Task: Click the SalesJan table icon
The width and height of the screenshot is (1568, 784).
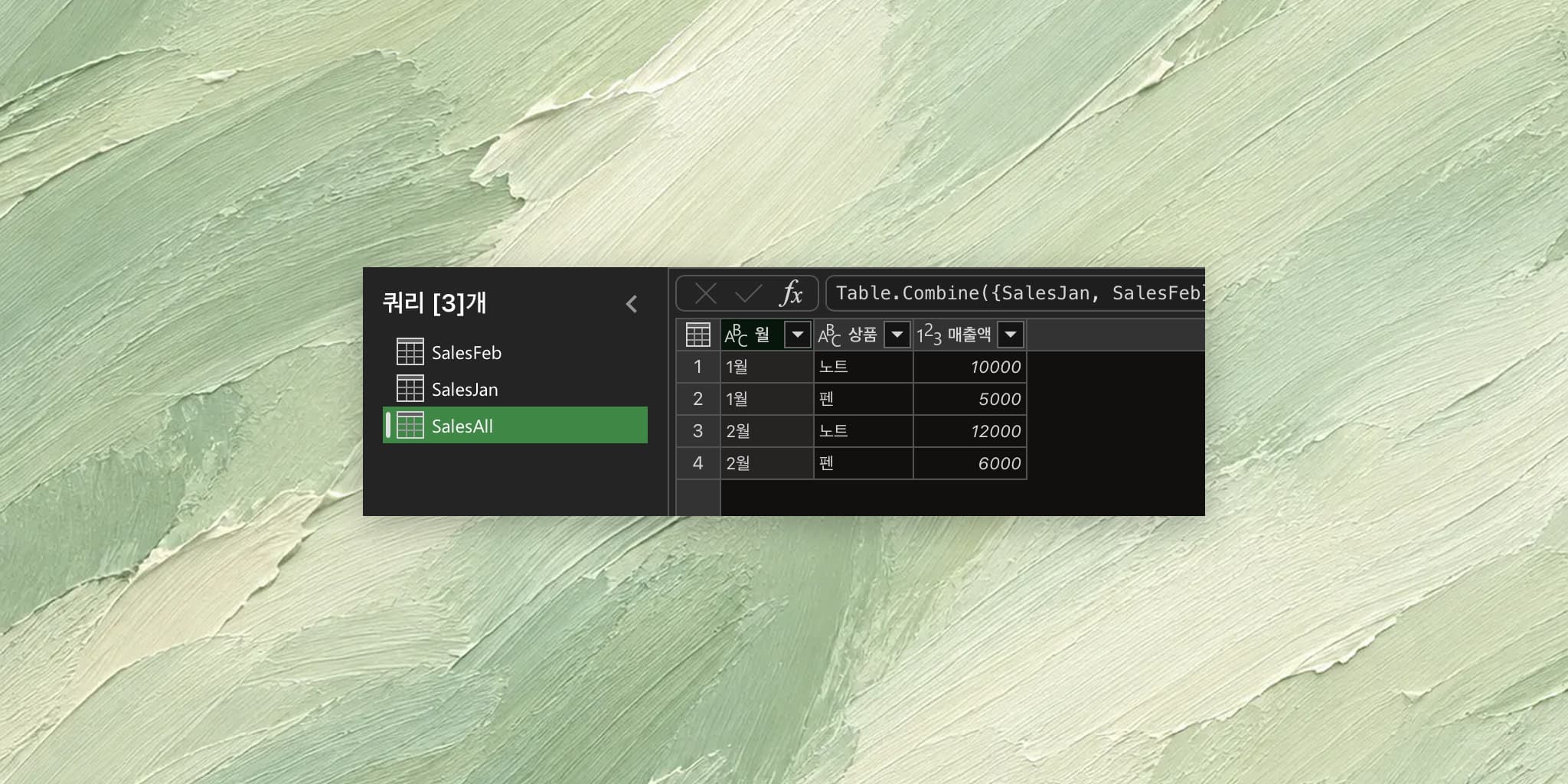Action: [x=410, y=388]
